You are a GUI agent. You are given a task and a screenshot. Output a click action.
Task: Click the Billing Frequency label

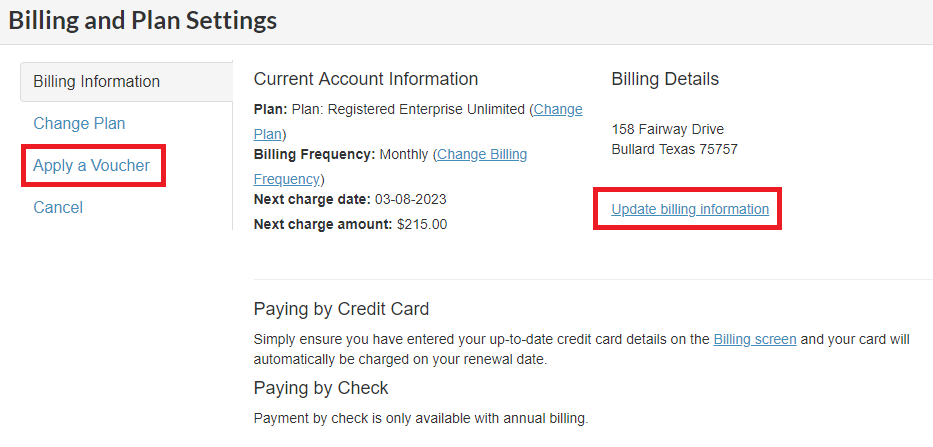tap(314, 154)
